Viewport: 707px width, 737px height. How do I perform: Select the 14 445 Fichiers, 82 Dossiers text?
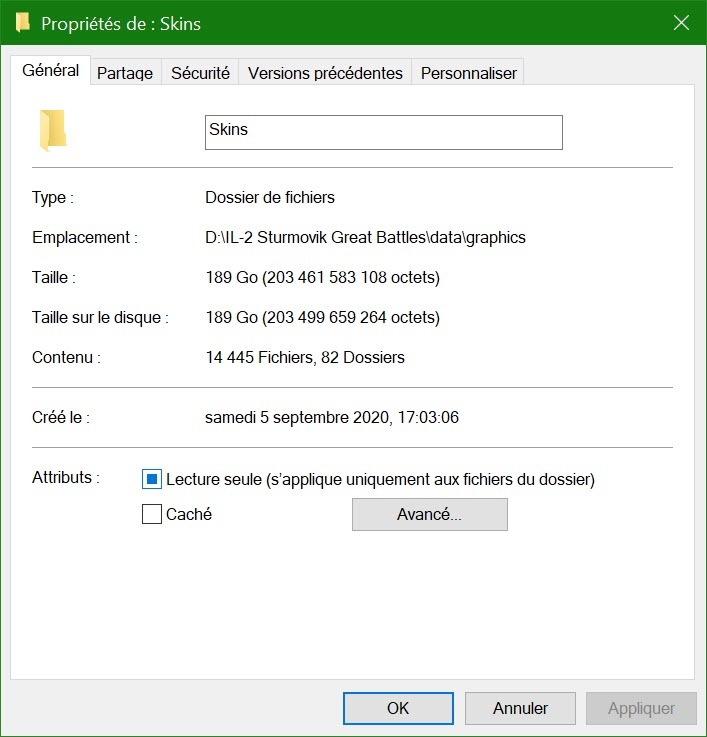(x=305, y=357)
